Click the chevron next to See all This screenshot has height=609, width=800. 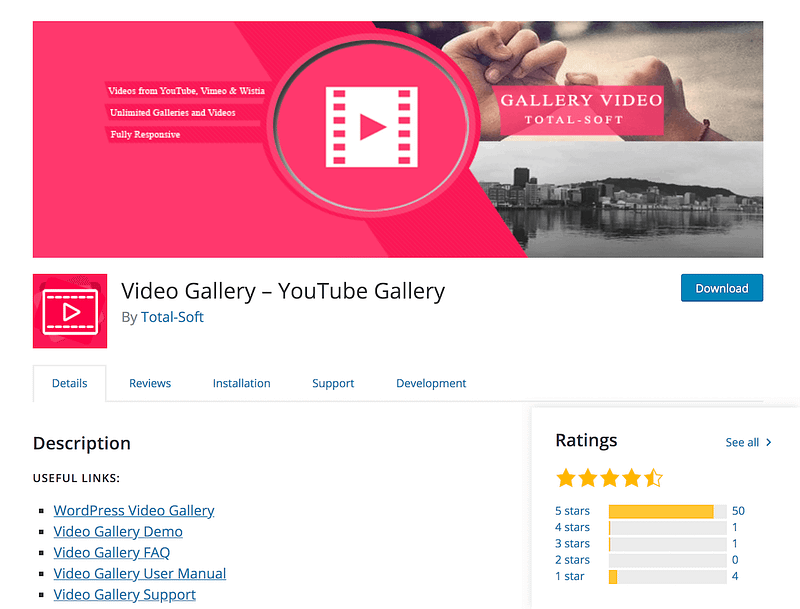tap(768, 442)
